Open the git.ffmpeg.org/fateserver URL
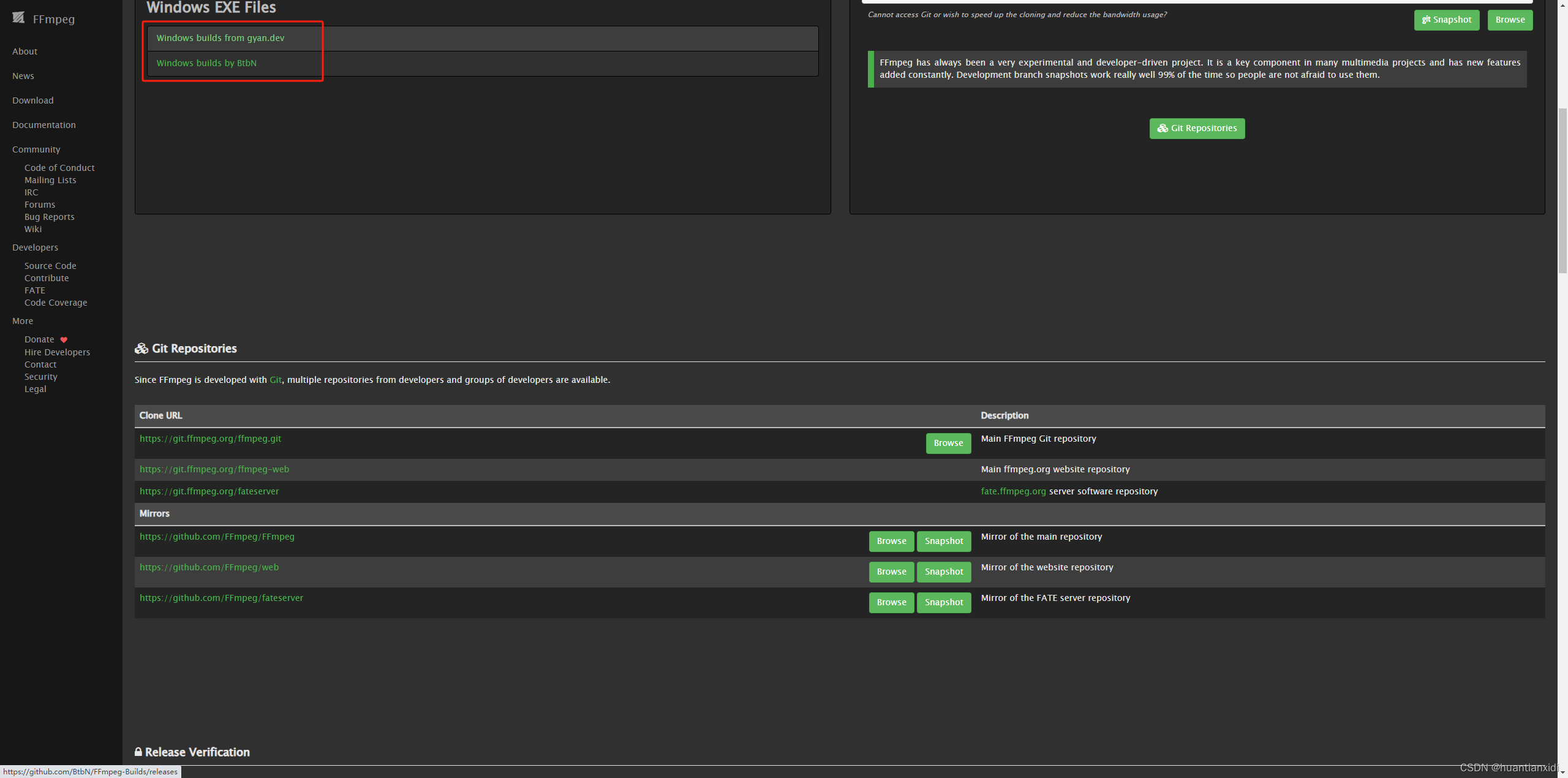 click(x=209, y=491)
